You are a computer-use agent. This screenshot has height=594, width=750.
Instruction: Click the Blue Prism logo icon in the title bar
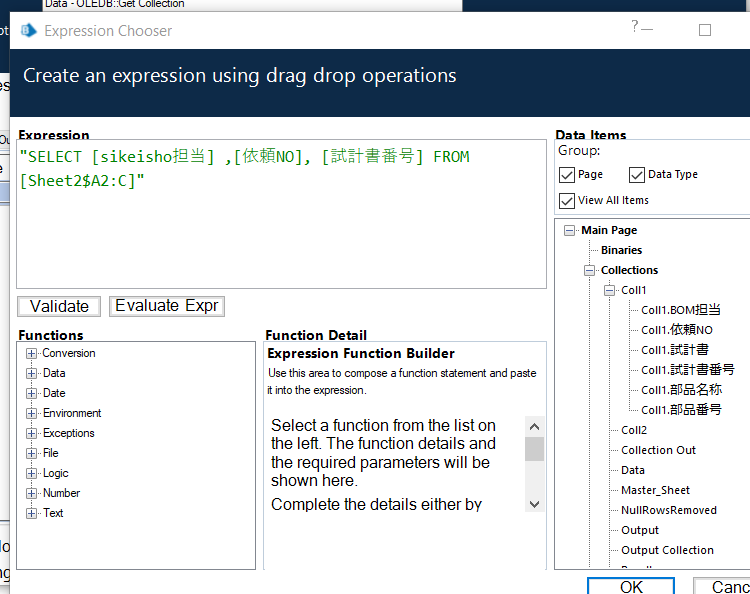coord(29,31)
